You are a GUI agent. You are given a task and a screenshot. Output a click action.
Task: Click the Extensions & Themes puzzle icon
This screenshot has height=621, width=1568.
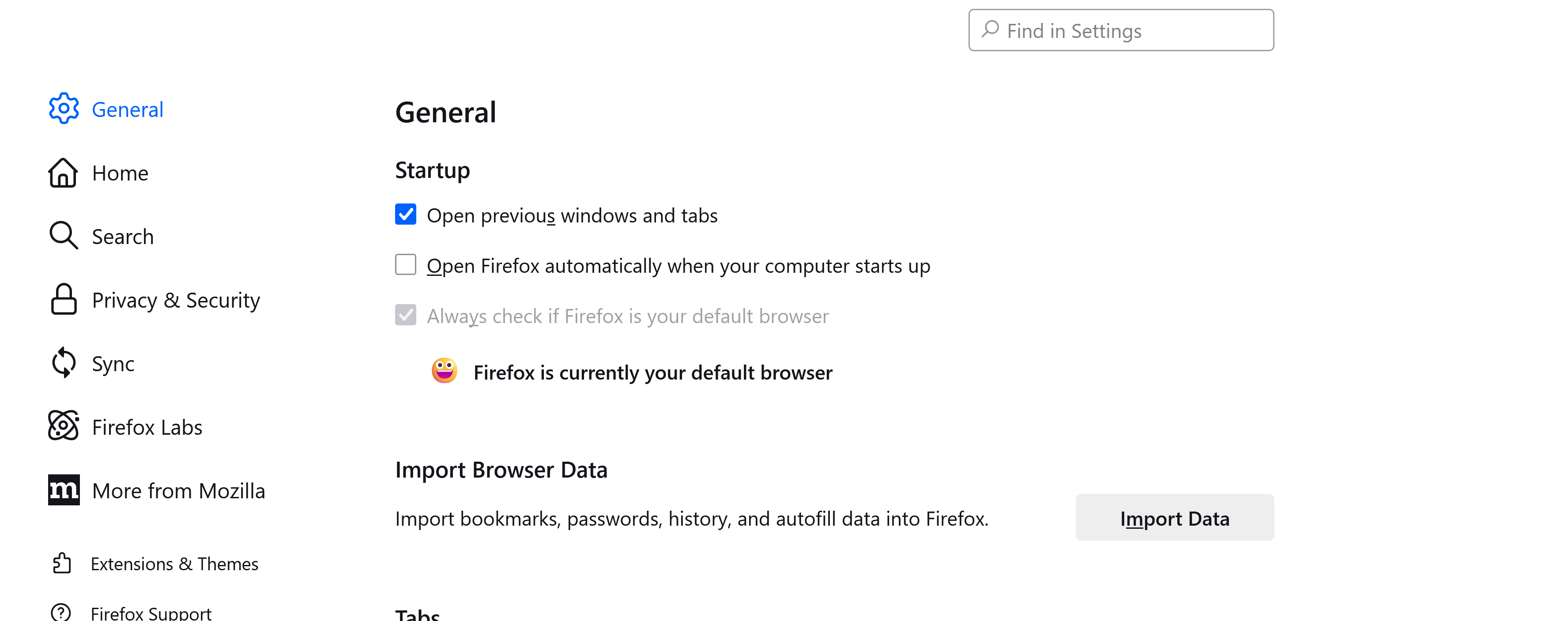click(x=61, y=563)
